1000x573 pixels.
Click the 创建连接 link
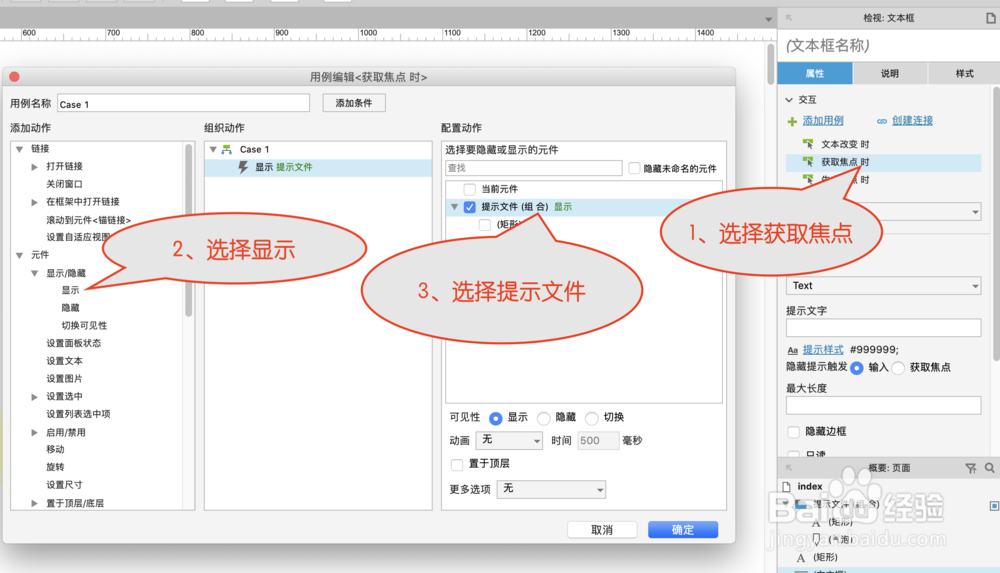pos(912,121)
